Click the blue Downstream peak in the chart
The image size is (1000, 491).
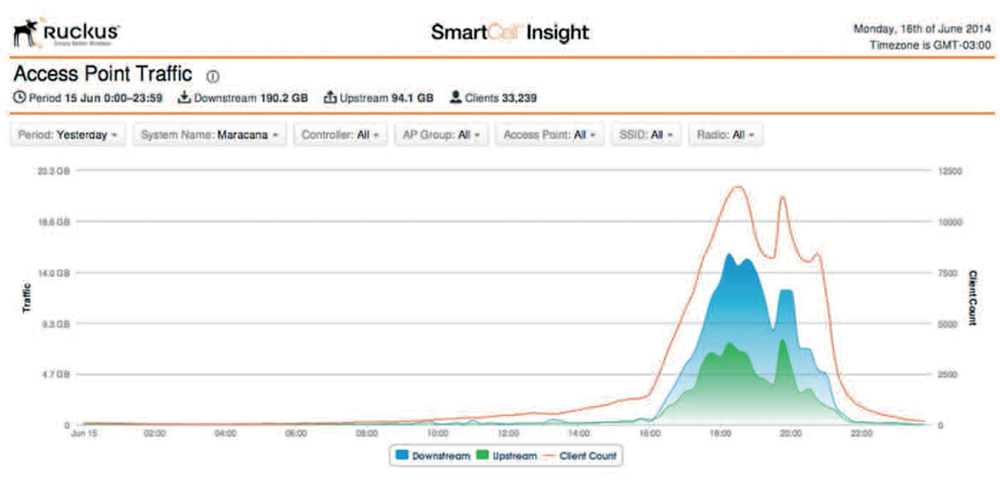tap(729, 258)
